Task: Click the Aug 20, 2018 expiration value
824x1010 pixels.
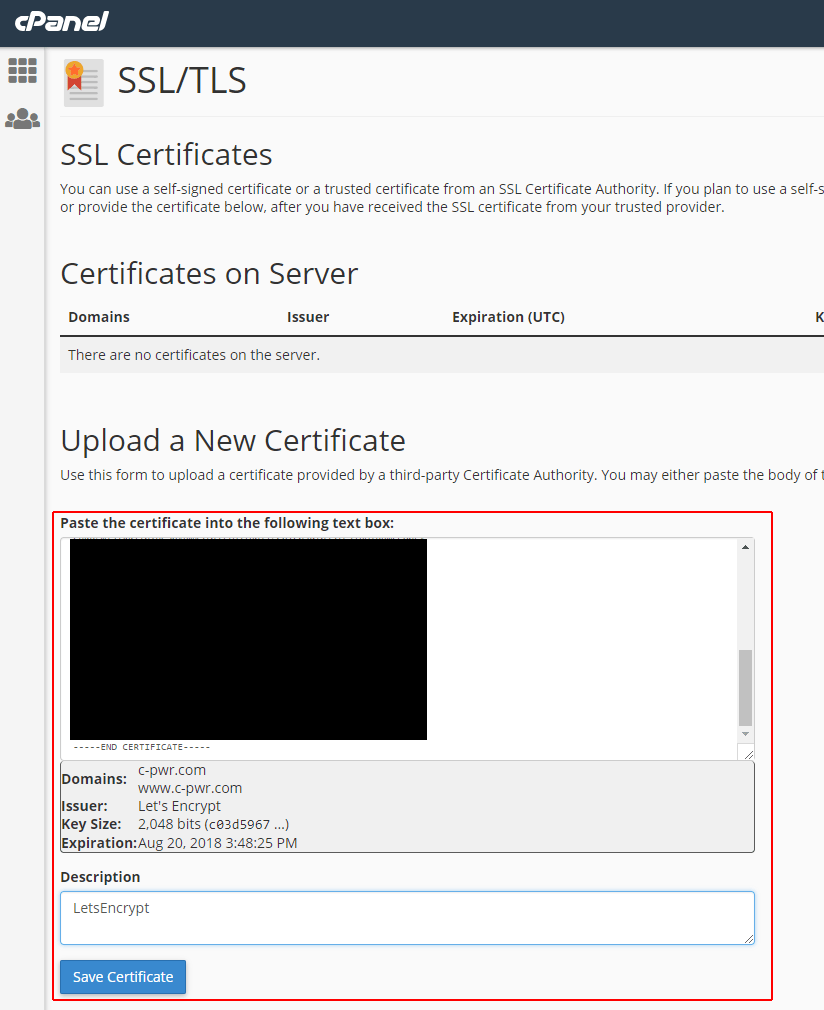Action: point(218,843)
